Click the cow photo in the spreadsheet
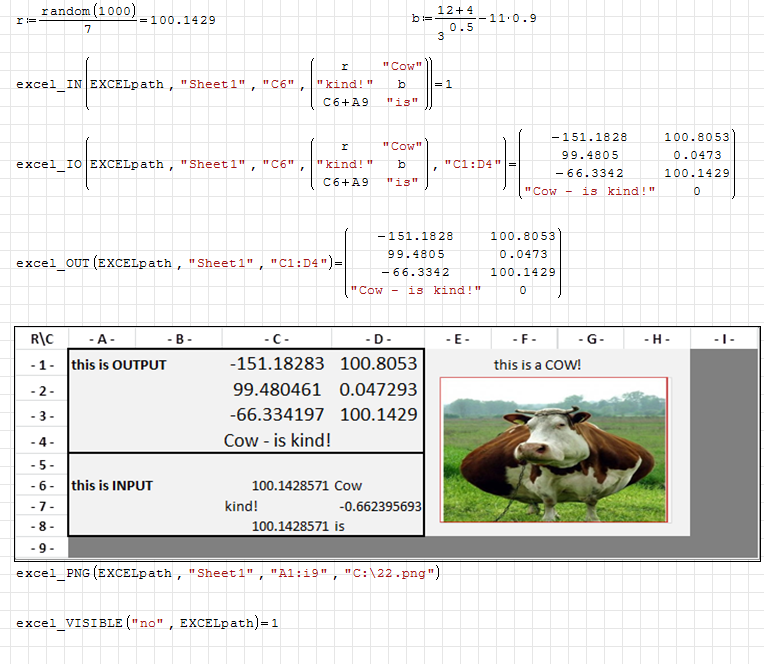This screenshot has height=664, width=764. 554,449
